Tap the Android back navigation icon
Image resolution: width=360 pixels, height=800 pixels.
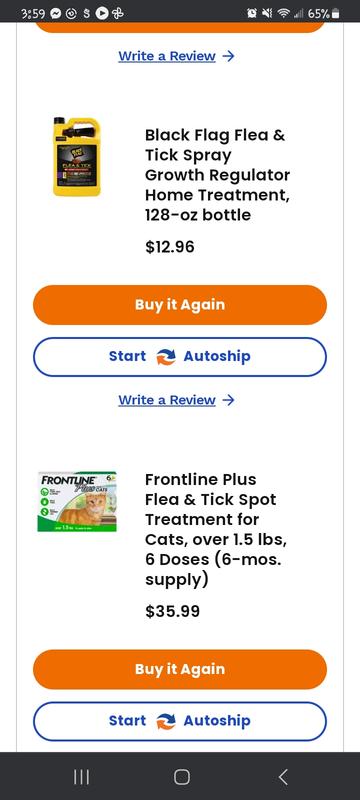pyautogui.click(x=284, y=777)
